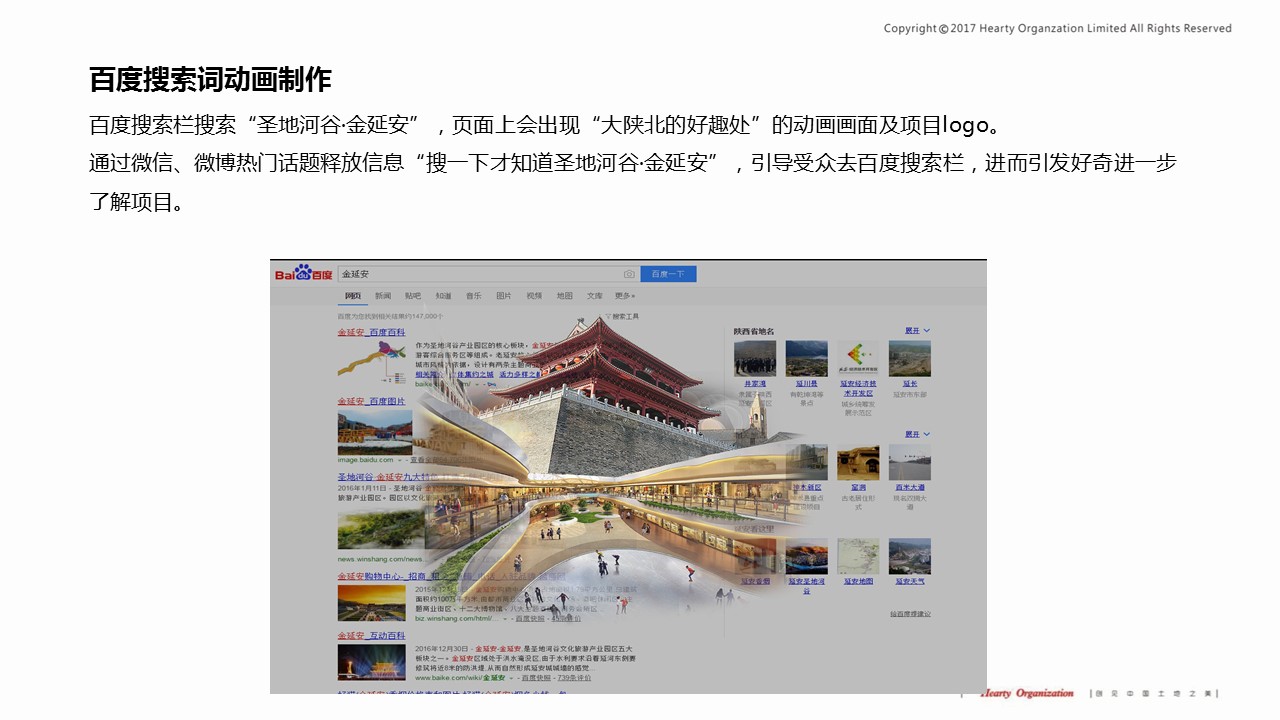Viewport: 1280px width, 720px height.
Task: Switch to the 新闻 tab
Action: point(383,296)
